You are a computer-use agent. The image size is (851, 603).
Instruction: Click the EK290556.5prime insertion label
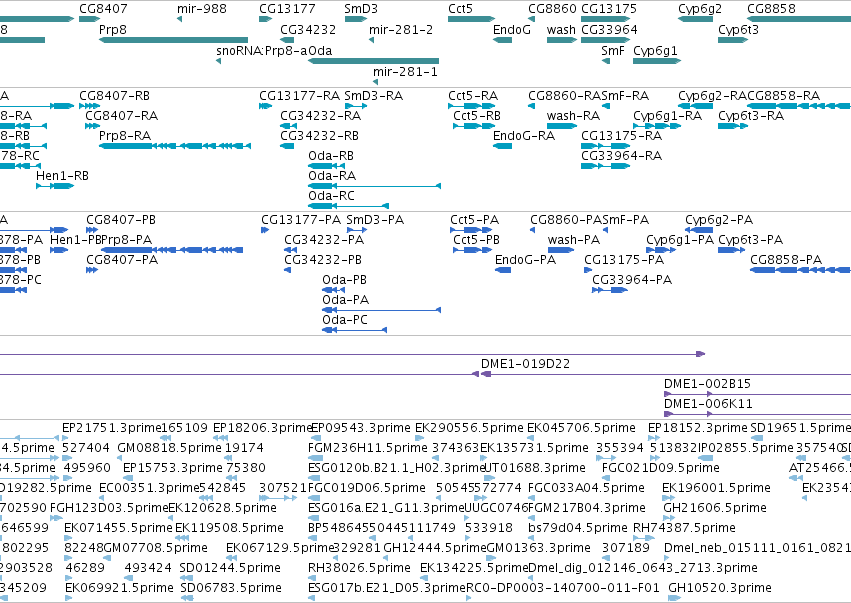(x=469, y=428)
